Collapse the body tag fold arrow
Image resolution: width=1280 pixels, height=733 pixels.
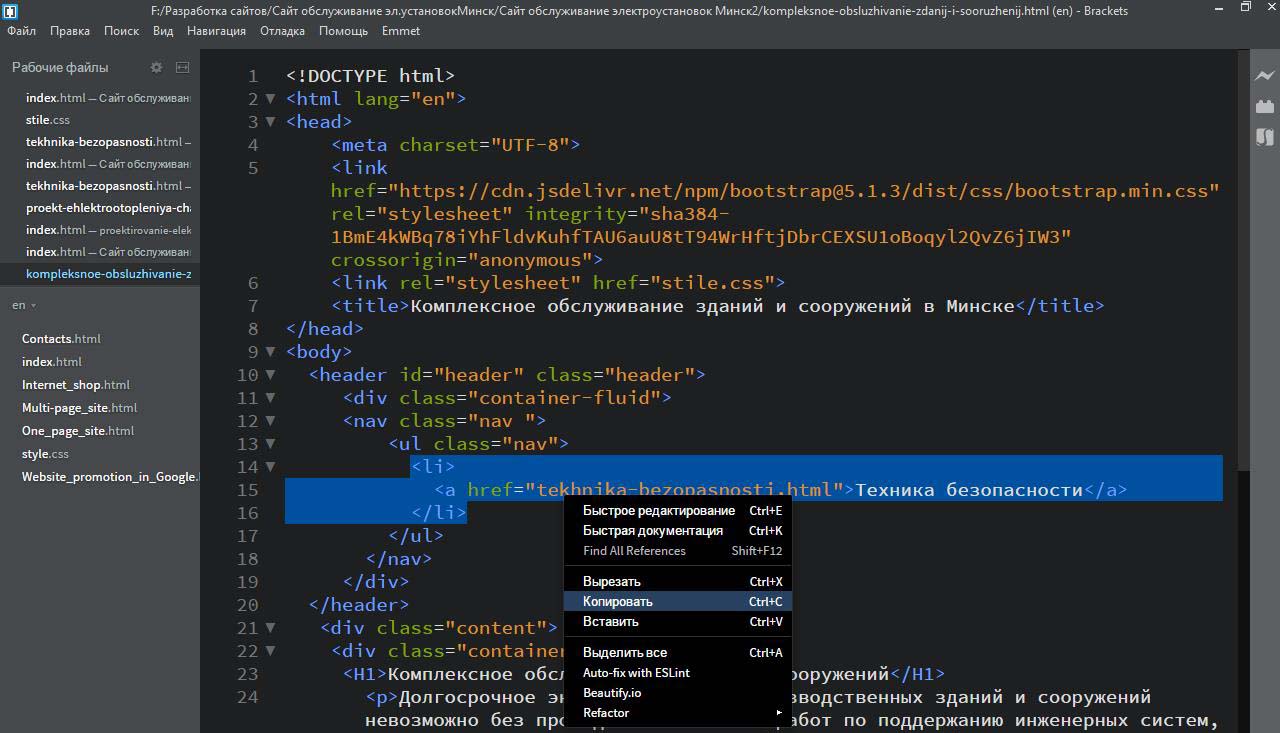pos(270,352)
